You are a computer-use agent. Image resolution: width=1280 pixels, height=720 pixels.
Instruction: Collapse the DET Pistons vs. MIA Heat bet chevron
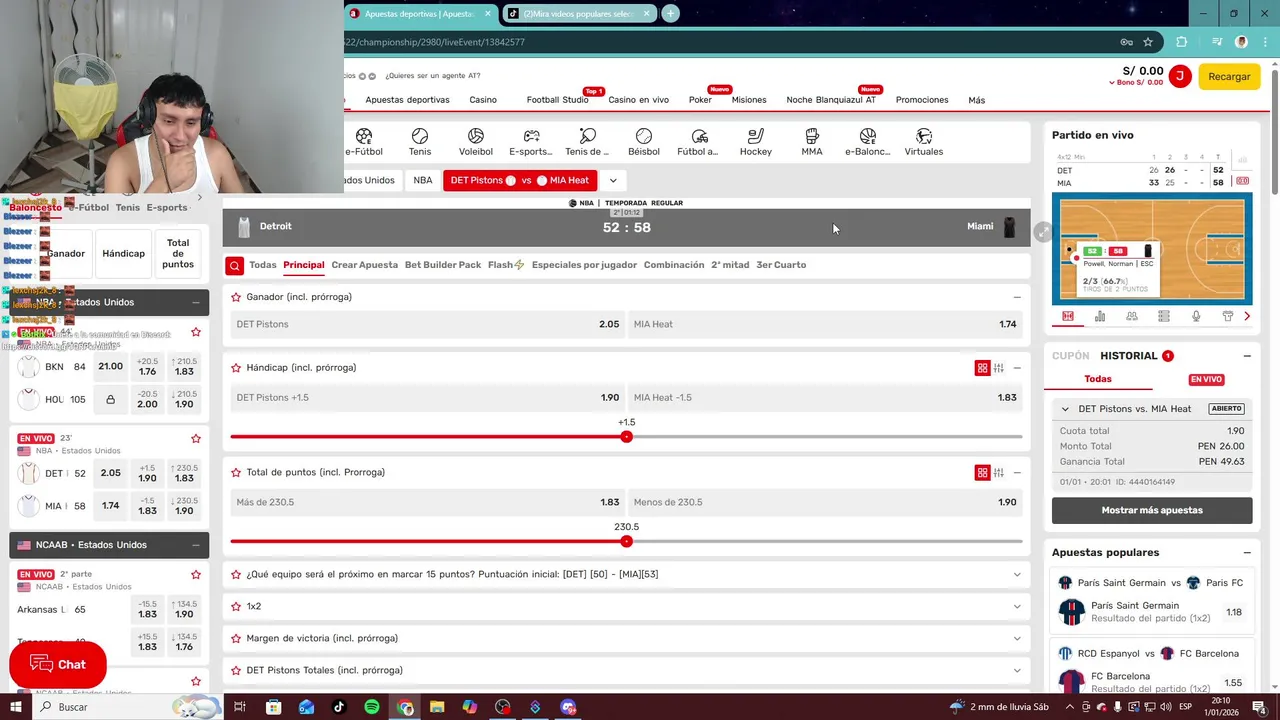point(1065,409)
